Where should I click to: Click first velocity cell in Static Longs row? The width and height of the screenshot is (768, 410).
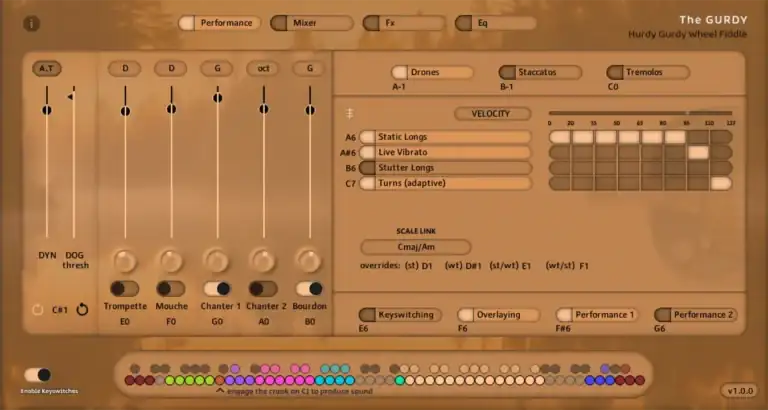tap(559, 137)
